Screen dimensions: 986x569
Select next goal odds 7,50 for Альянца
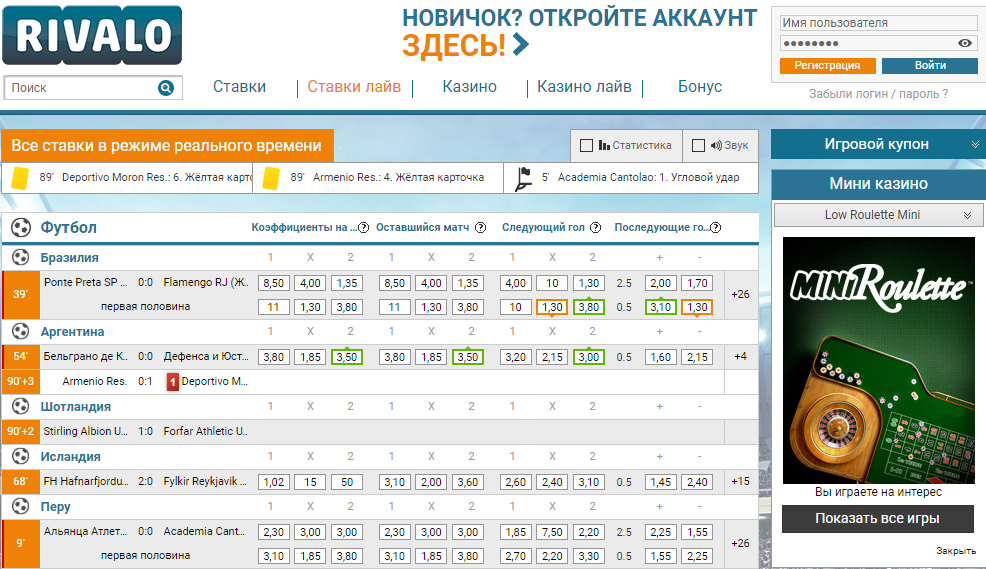tap(552, 532)
